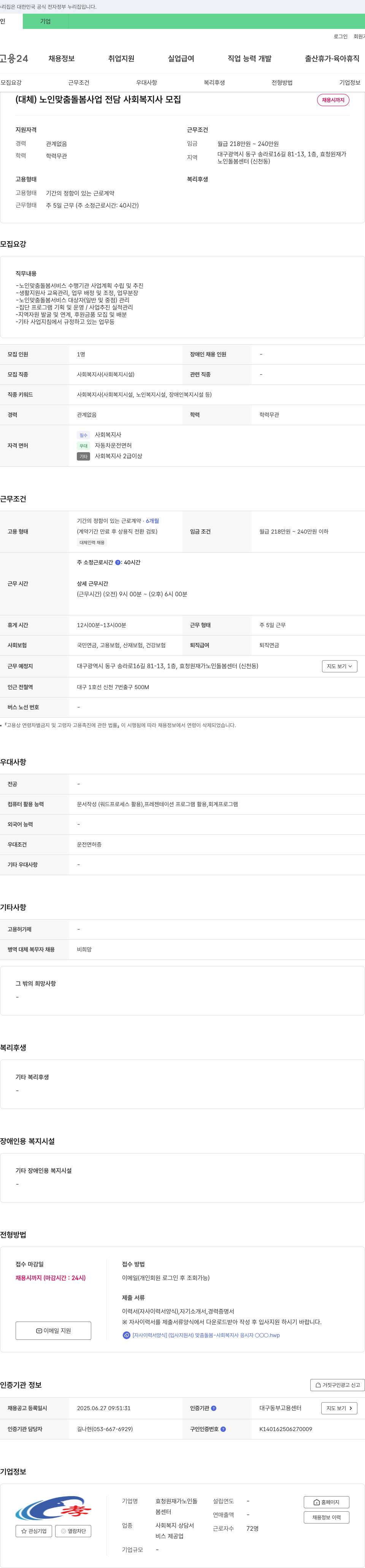365x1568 pixels.
Task: Expand 지도 보기 for 근무 예정지
Action: tap(340, 666)
